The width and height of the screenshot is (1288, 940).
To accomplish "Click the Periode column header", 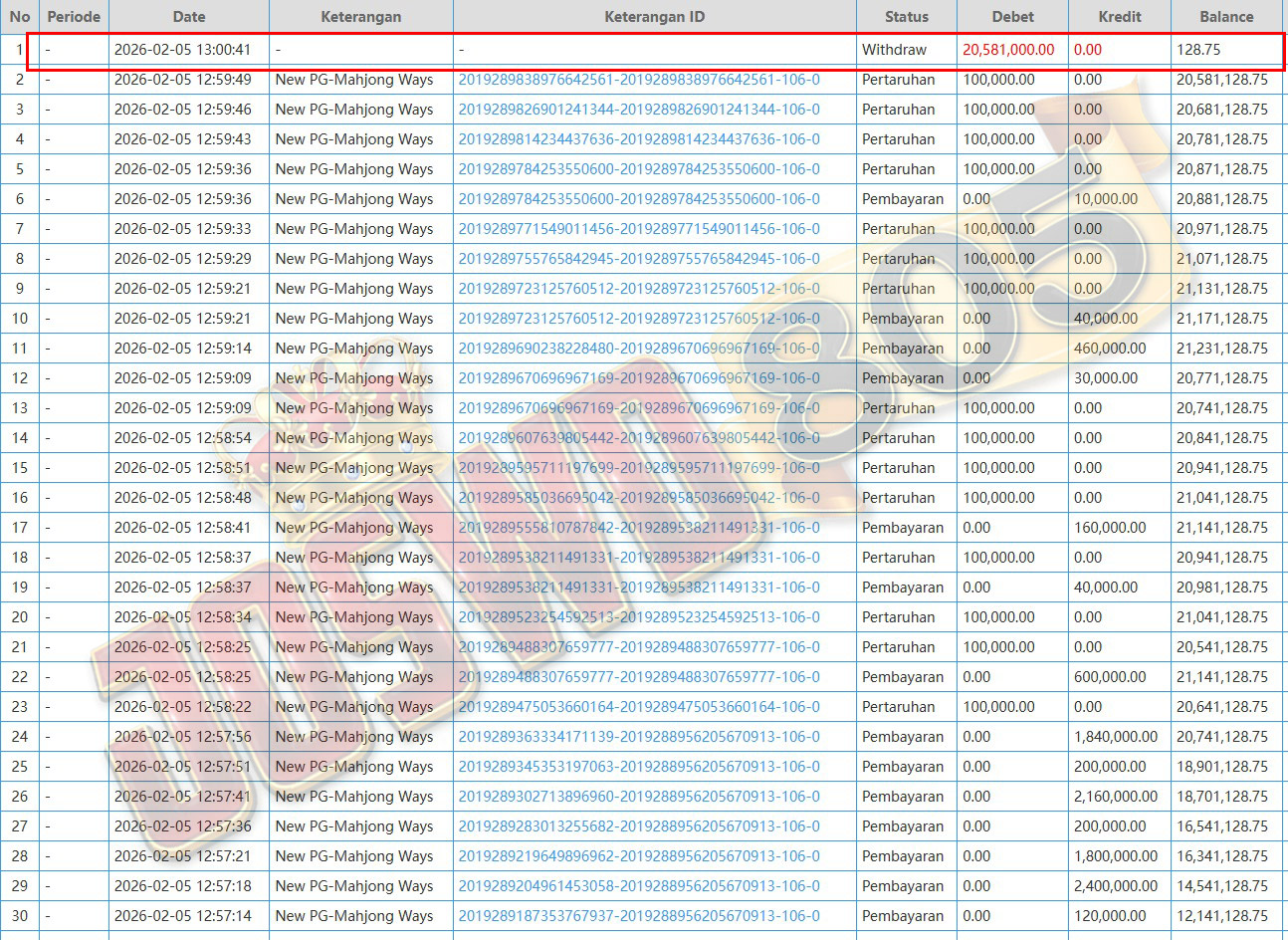I will (74, 17).
